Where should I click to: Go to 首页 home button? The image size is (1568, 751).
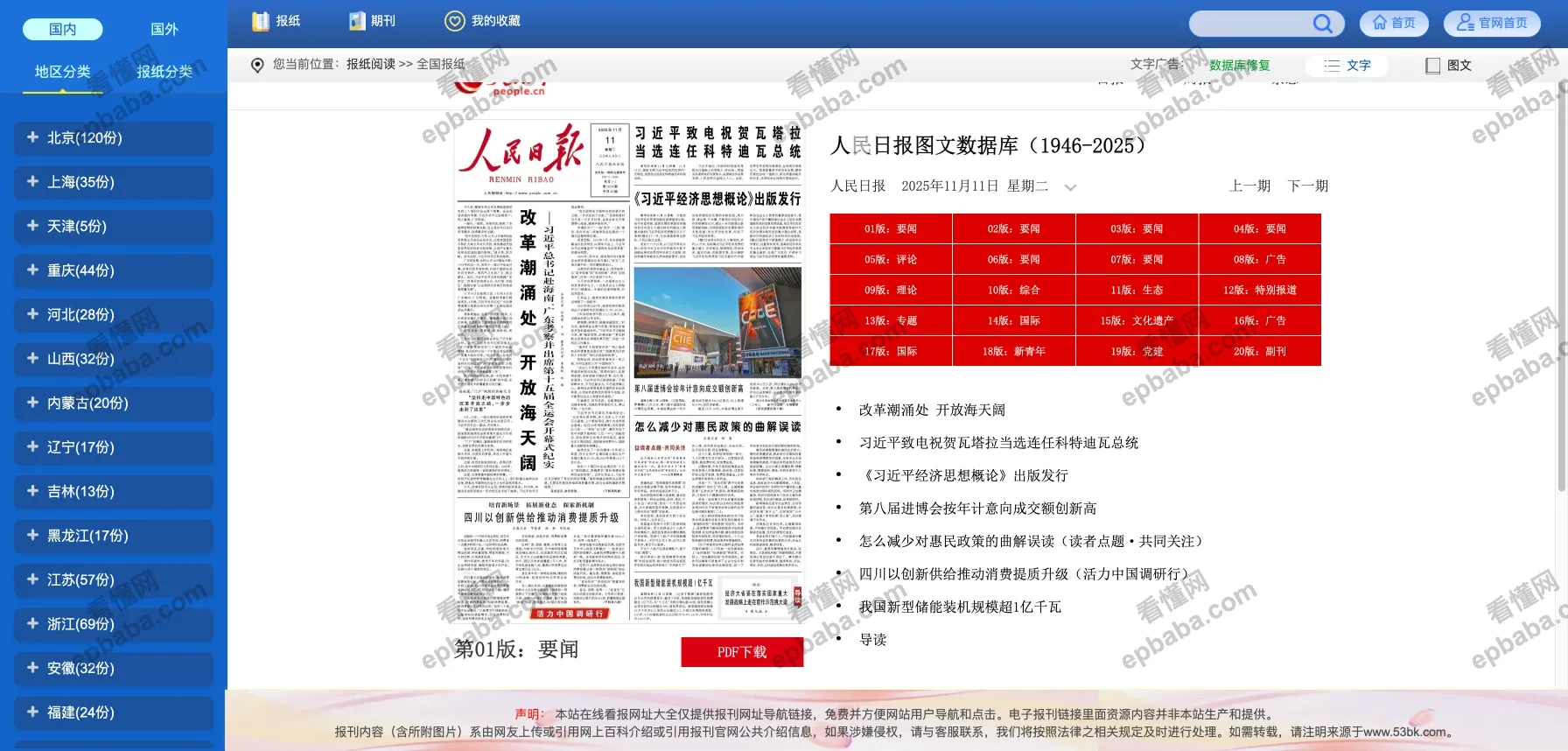click(1394, 24)
